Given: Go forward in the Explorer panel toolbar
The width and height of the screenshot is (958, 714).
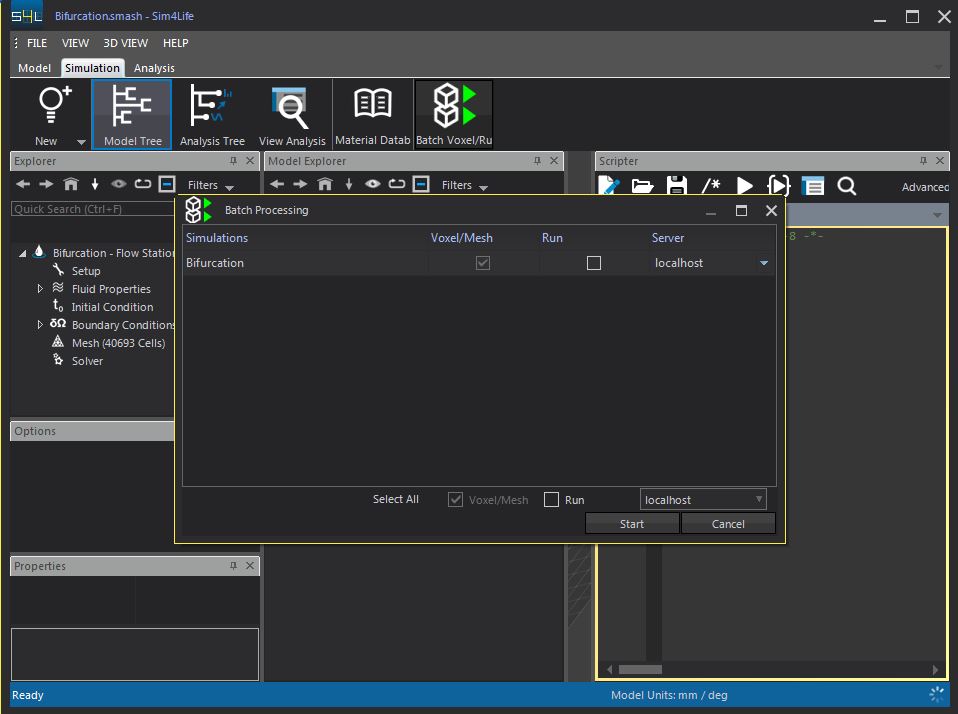Looking at the screenshot, I should [46, 184].
